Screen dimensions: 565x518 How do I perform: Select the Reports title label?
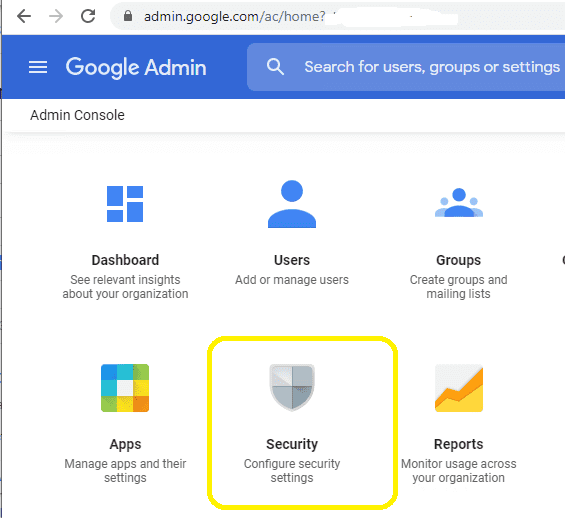pyautogui.click(x=459, y=444)
